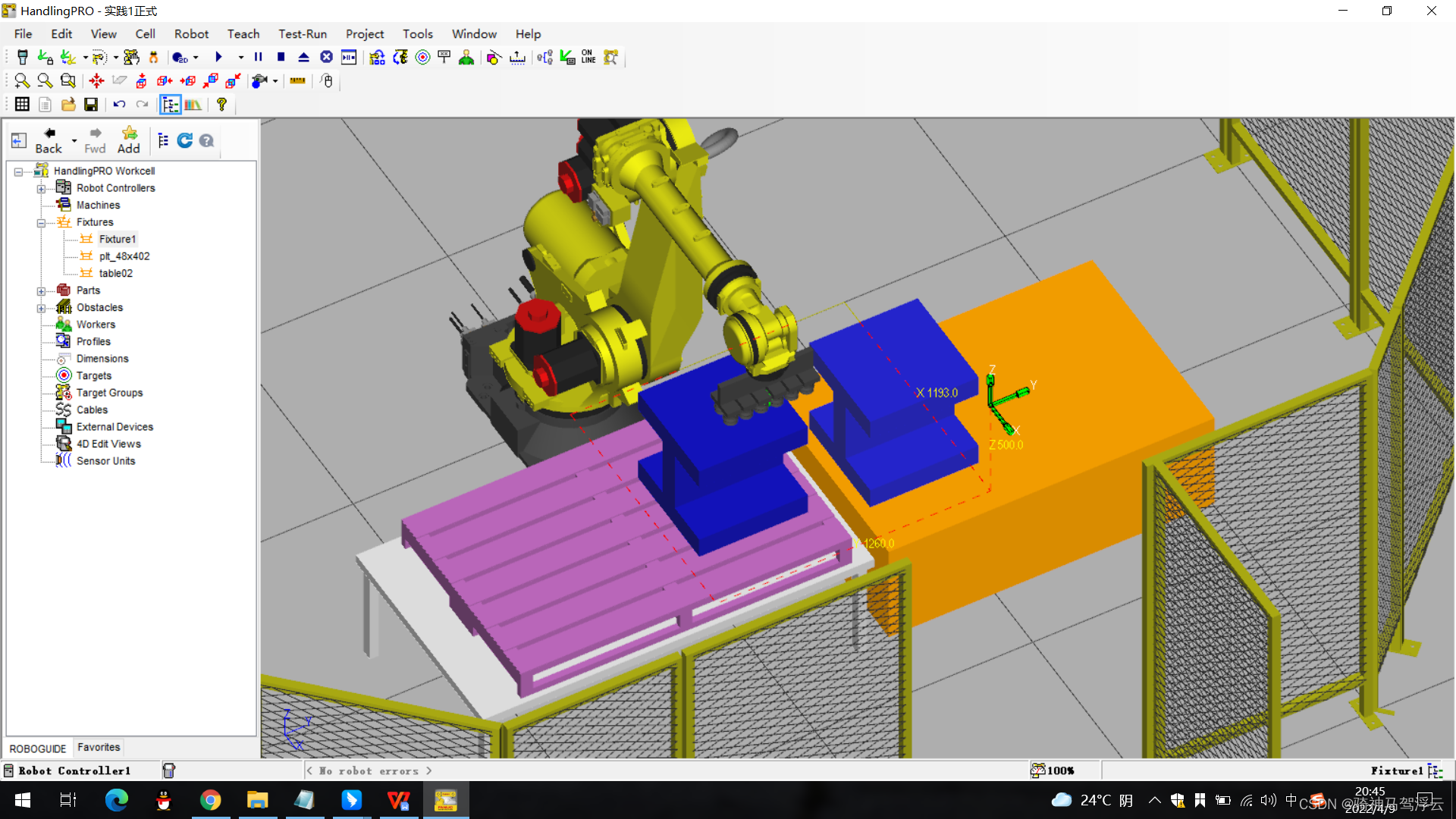
Task: Click the top view cube icon
Action: pos(142,81)
